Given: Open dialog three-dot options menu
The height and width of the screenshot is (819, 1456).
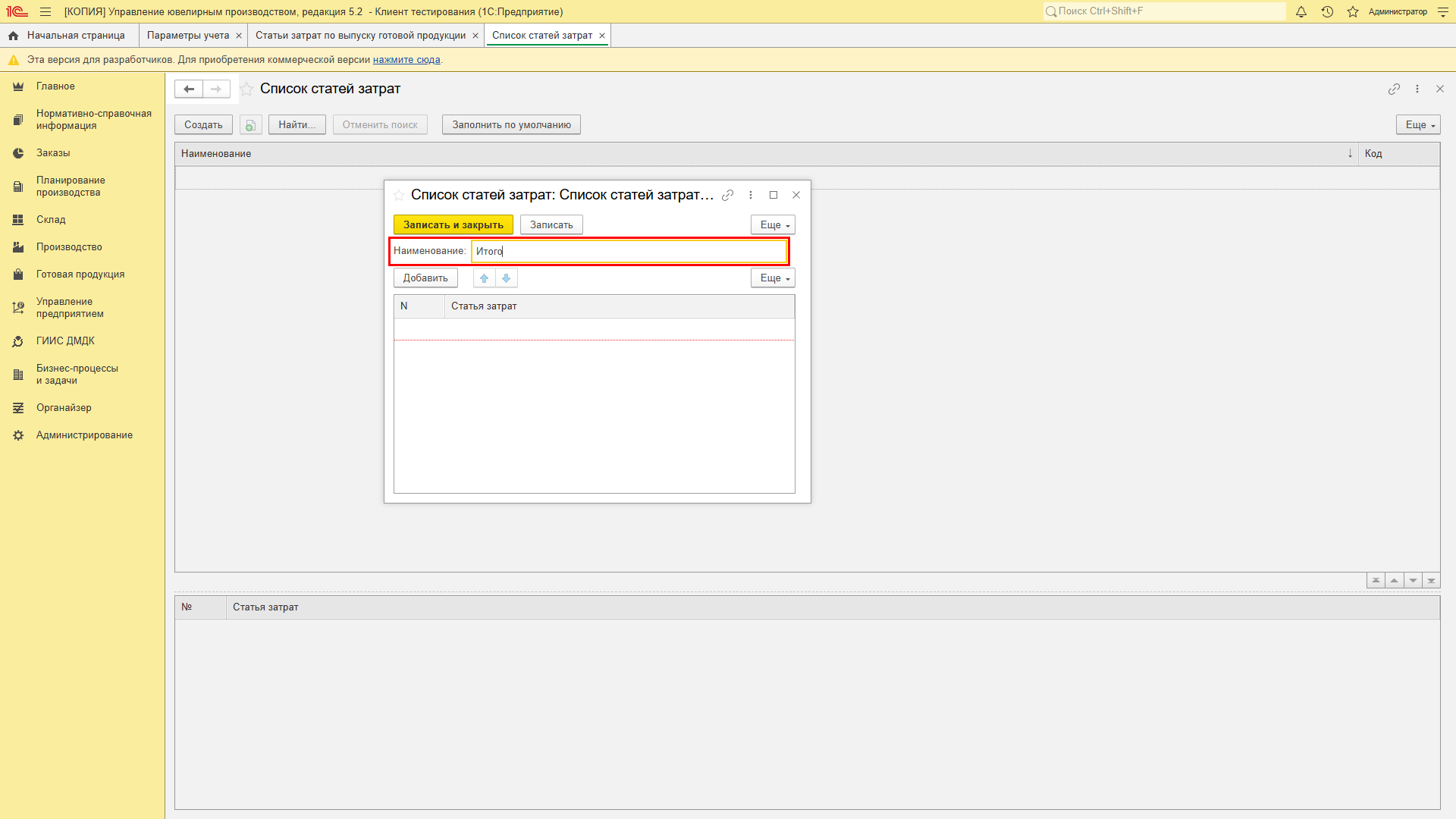Looking at the screenshot, I should pyautogui.click(x=751, y=195).
